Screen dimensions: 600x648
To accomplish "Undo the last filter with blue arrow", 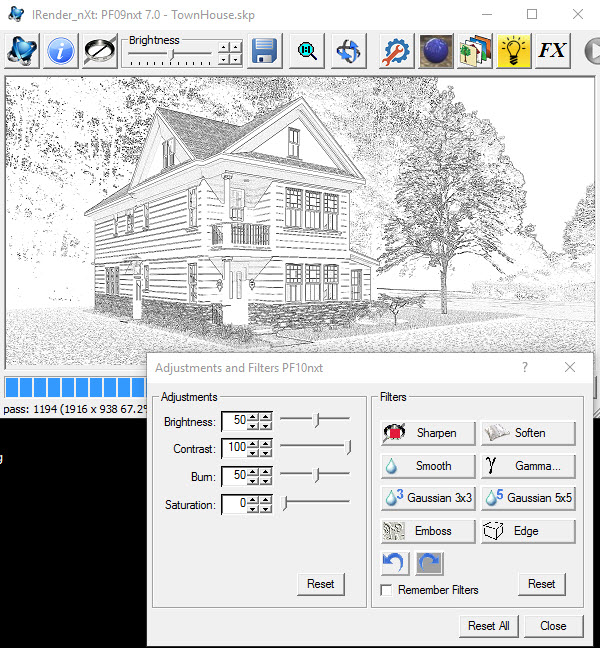I will point(395,563).
